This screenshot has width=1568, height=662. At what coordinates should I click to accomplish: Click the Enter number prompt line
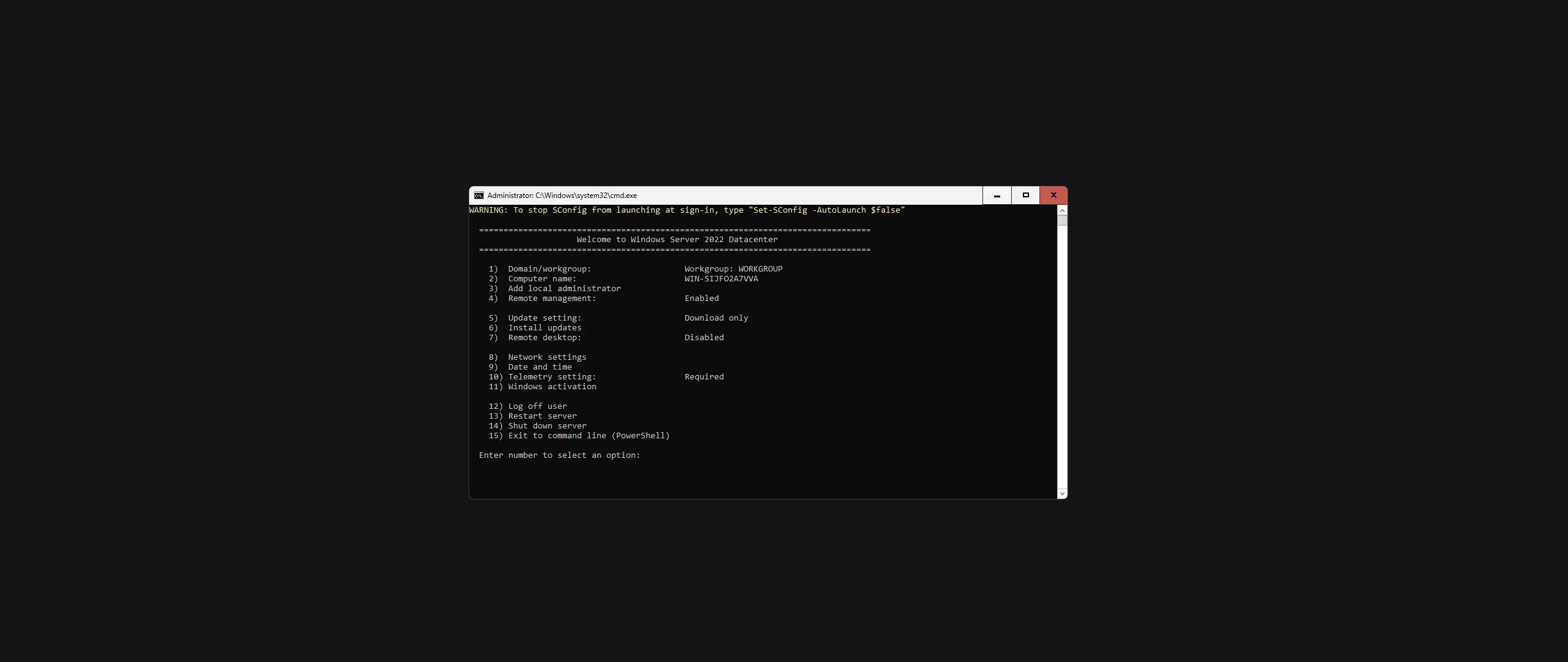point(559,455)
